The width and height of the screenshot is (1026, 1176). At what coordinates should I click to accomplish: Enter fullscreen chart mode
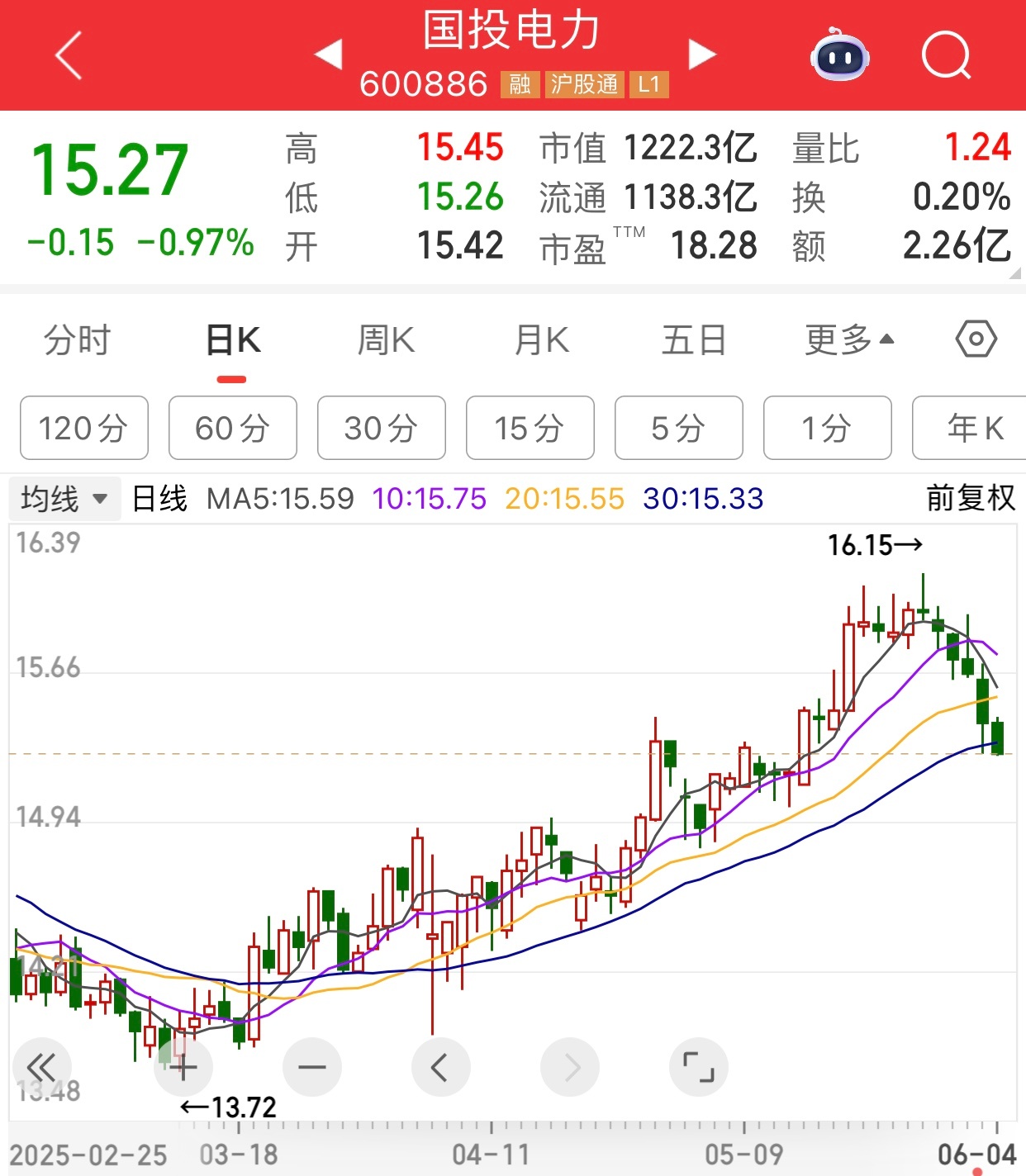tap(699, 1067)
